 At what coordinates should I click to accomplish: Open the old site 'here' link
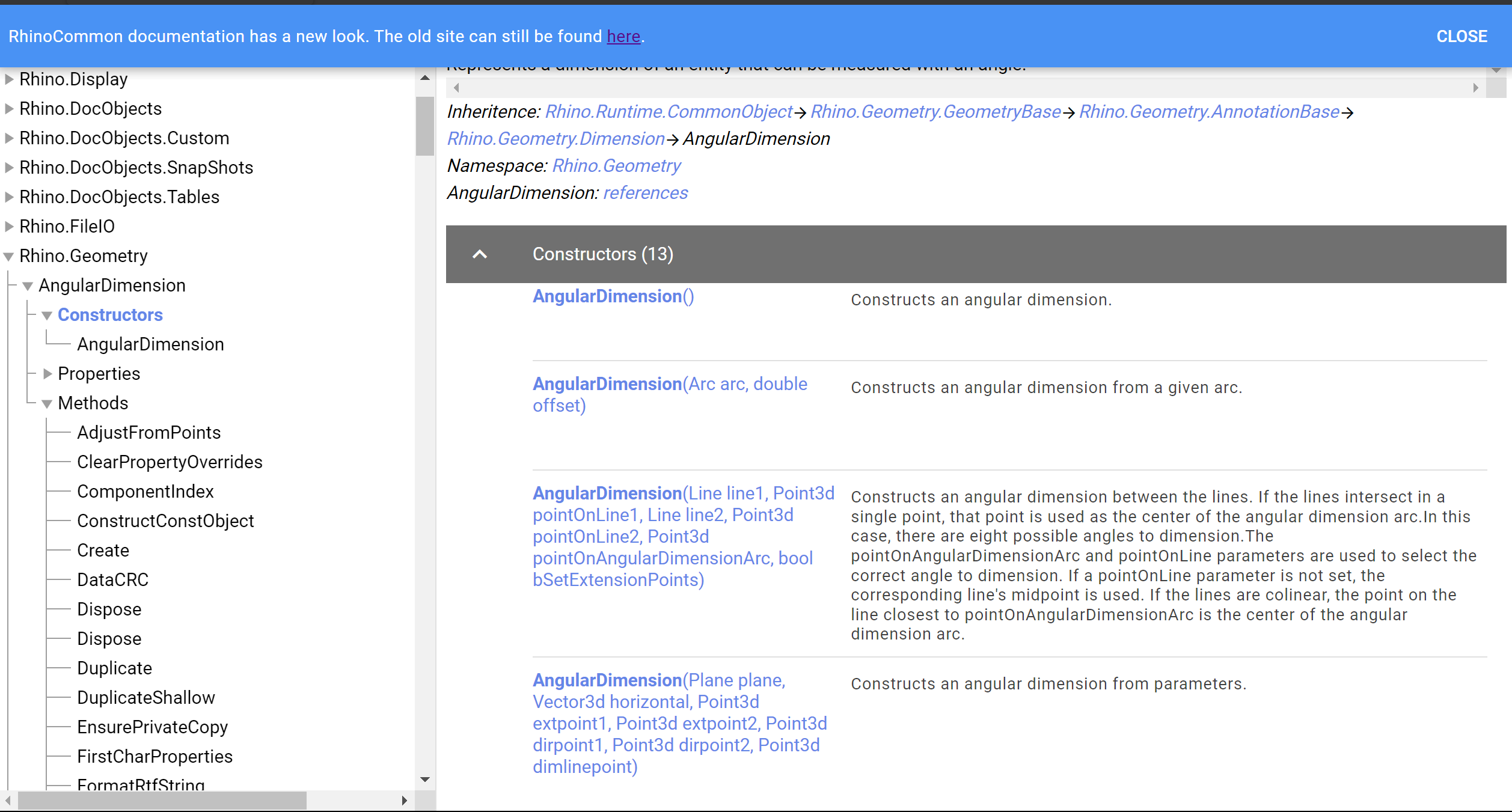(x=623, y=37)
